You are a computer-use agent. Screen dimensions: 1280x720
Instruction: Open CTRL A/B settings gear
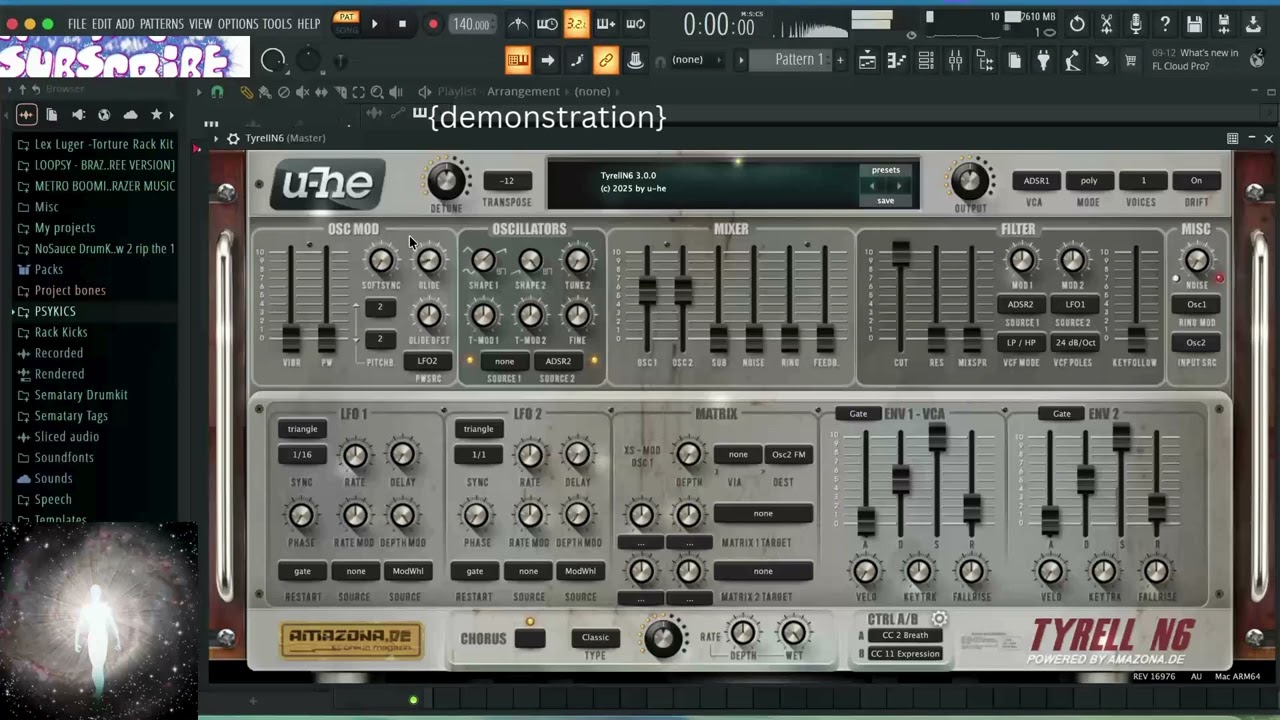click(x=939, y=619)
